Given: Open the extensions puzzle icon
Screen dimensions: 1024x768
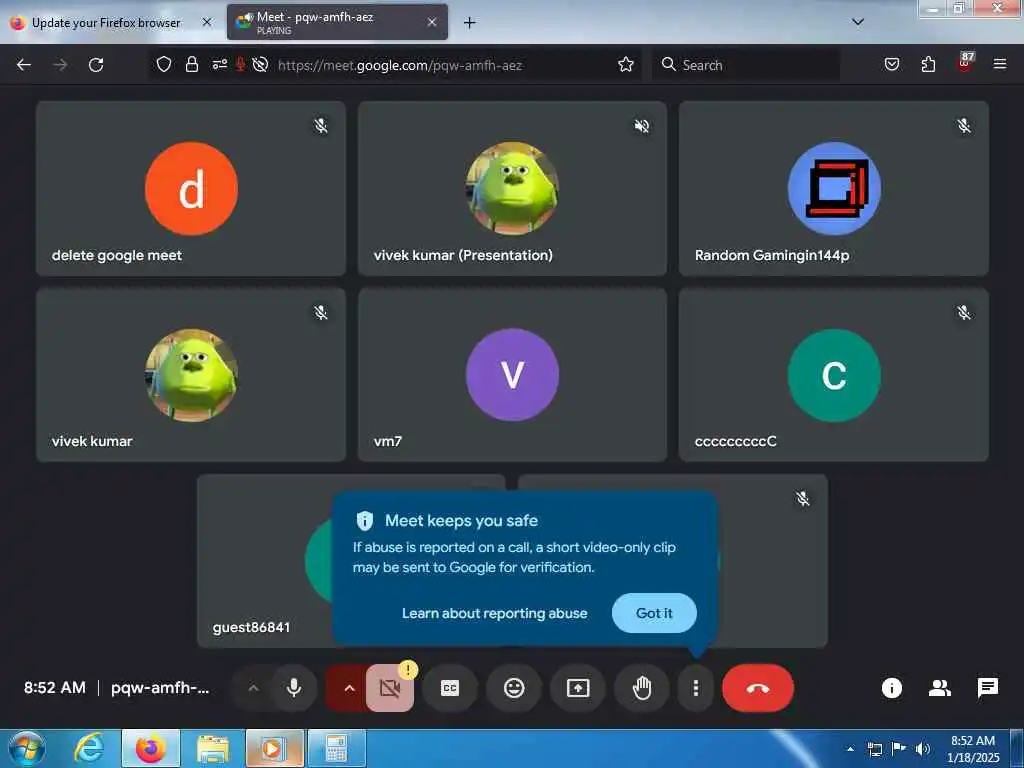Looking at the screenshot, I should 928,64.
